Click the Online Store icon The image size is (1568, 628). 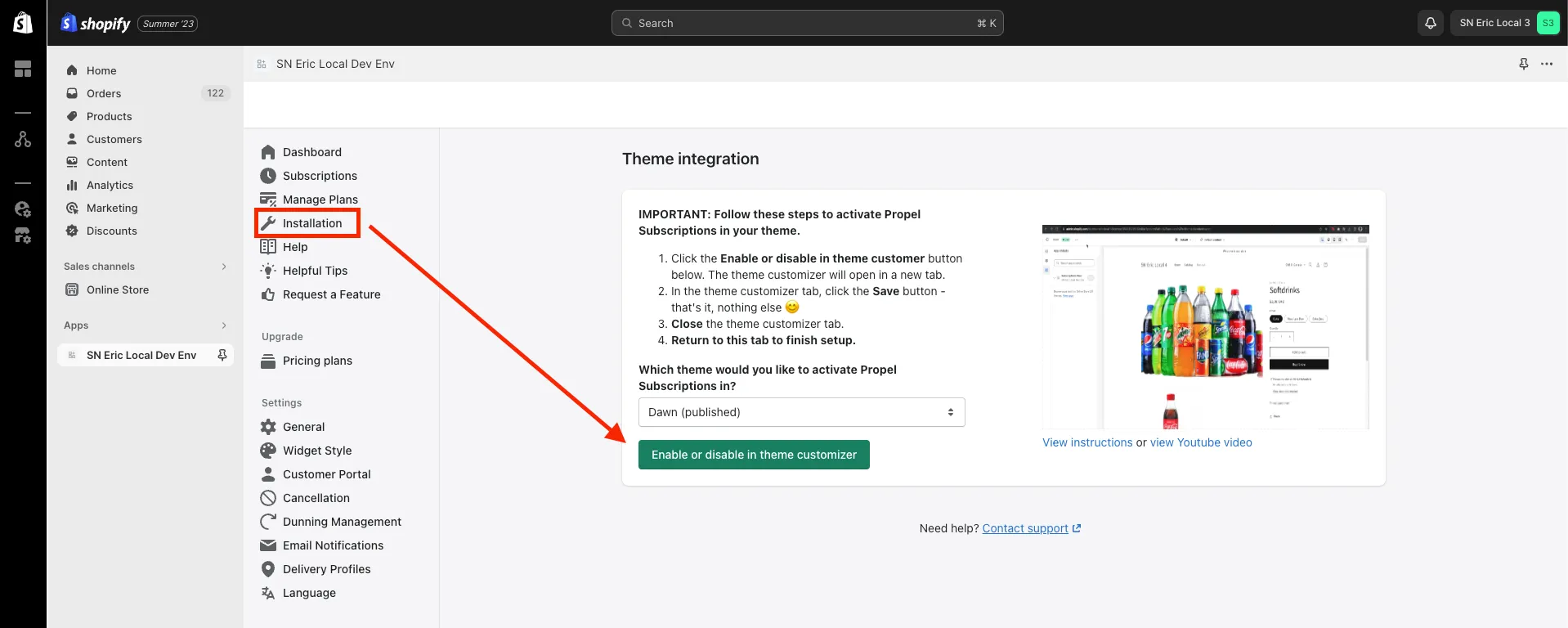click(72, 289)
